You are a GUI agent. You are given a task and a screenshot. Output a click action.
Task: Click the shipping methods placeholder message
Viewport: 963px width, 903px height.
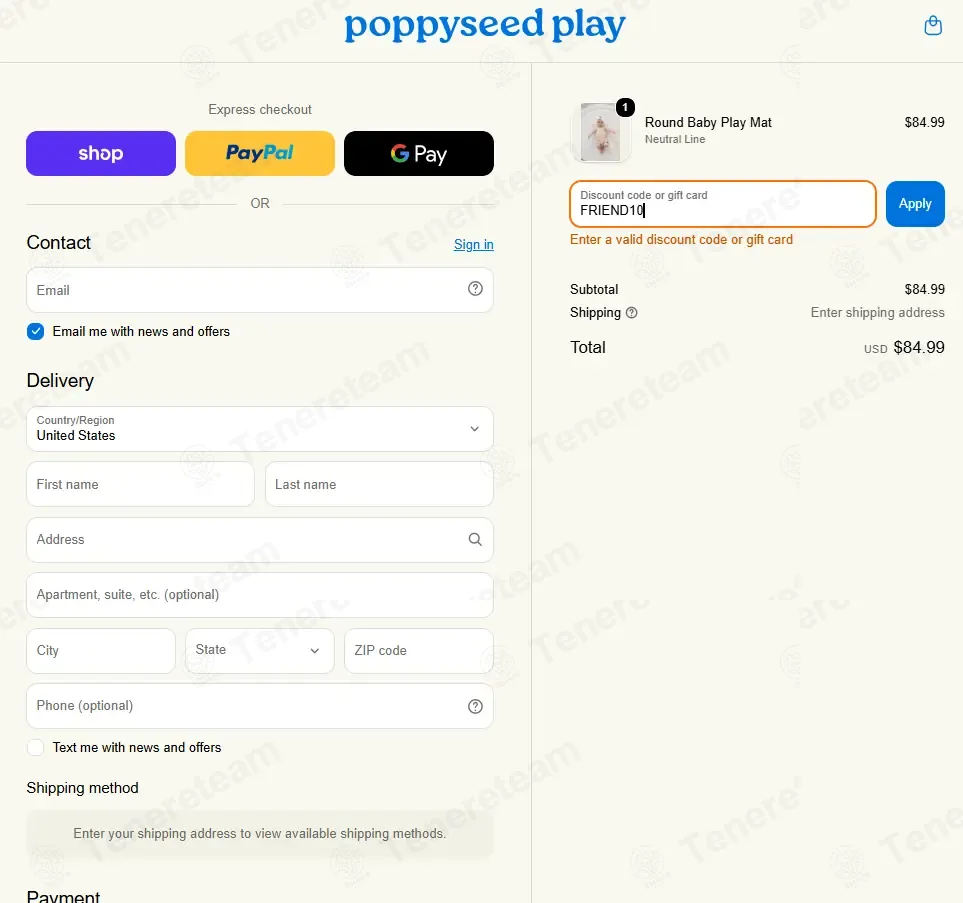(x=260, y=834)
